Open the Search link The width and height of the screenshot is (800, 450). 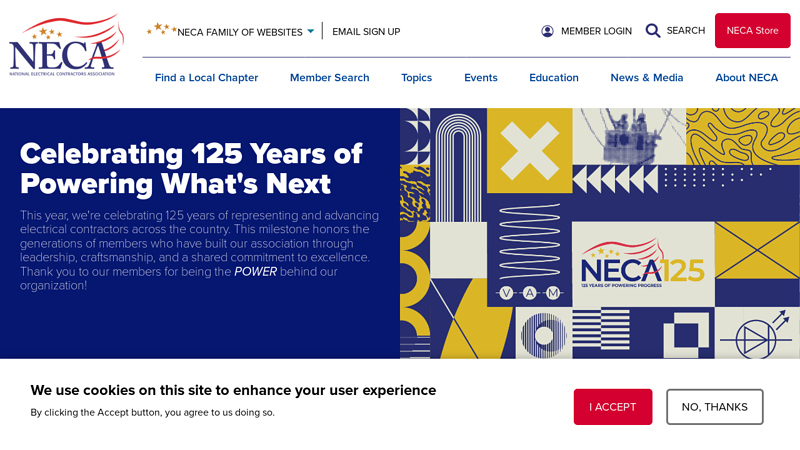pos(686,31)
